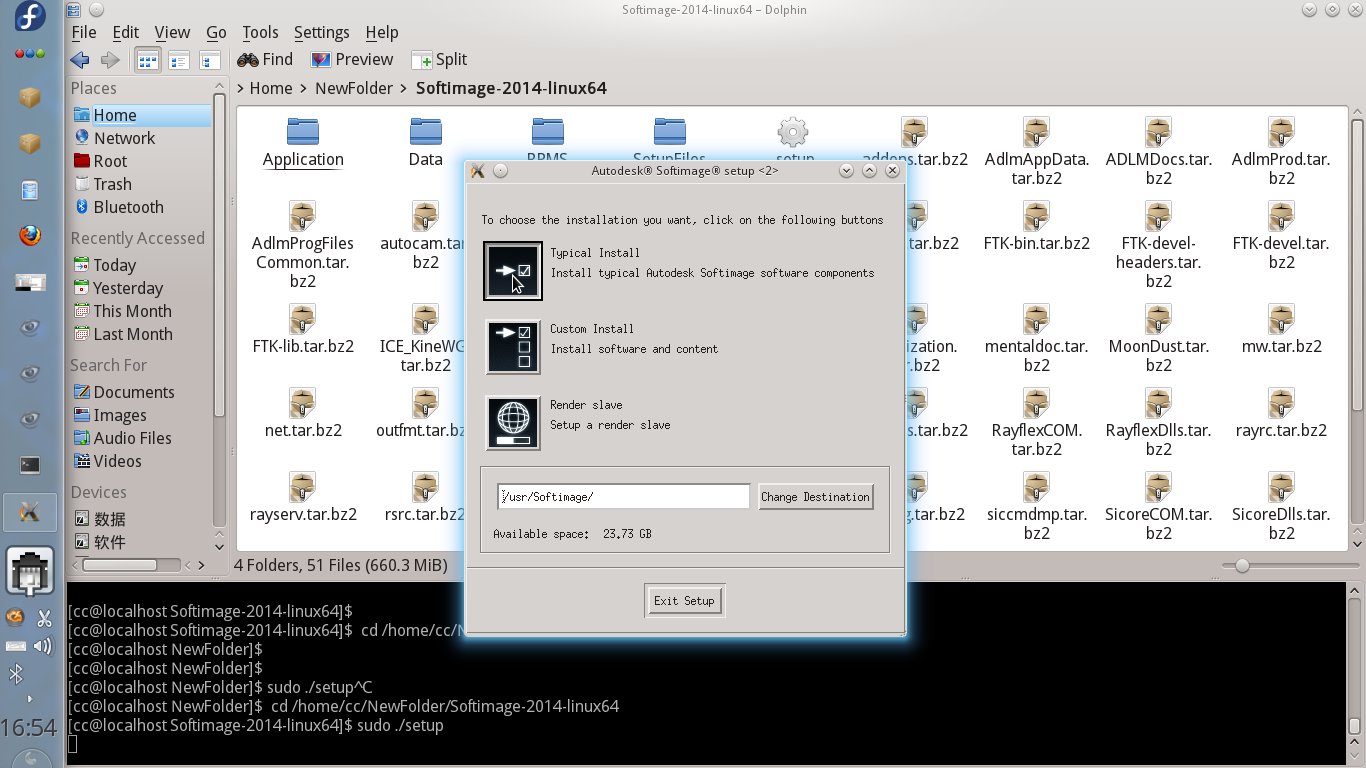1366x768 pixels.
Task: Select the SicoreDlls.tar.bz2 archive icon
Action: click(x=1282, y=486)
